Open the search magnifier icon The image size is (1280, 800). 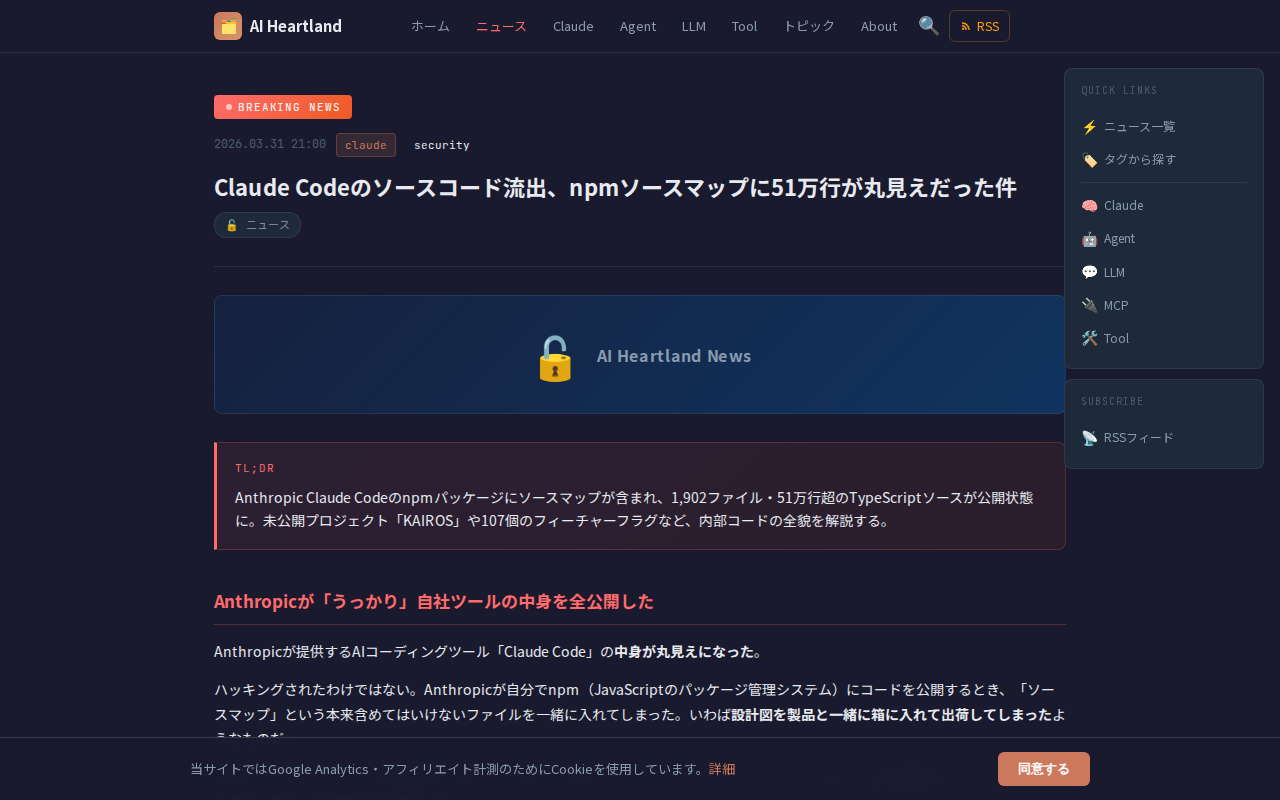(x=929, y=26)
